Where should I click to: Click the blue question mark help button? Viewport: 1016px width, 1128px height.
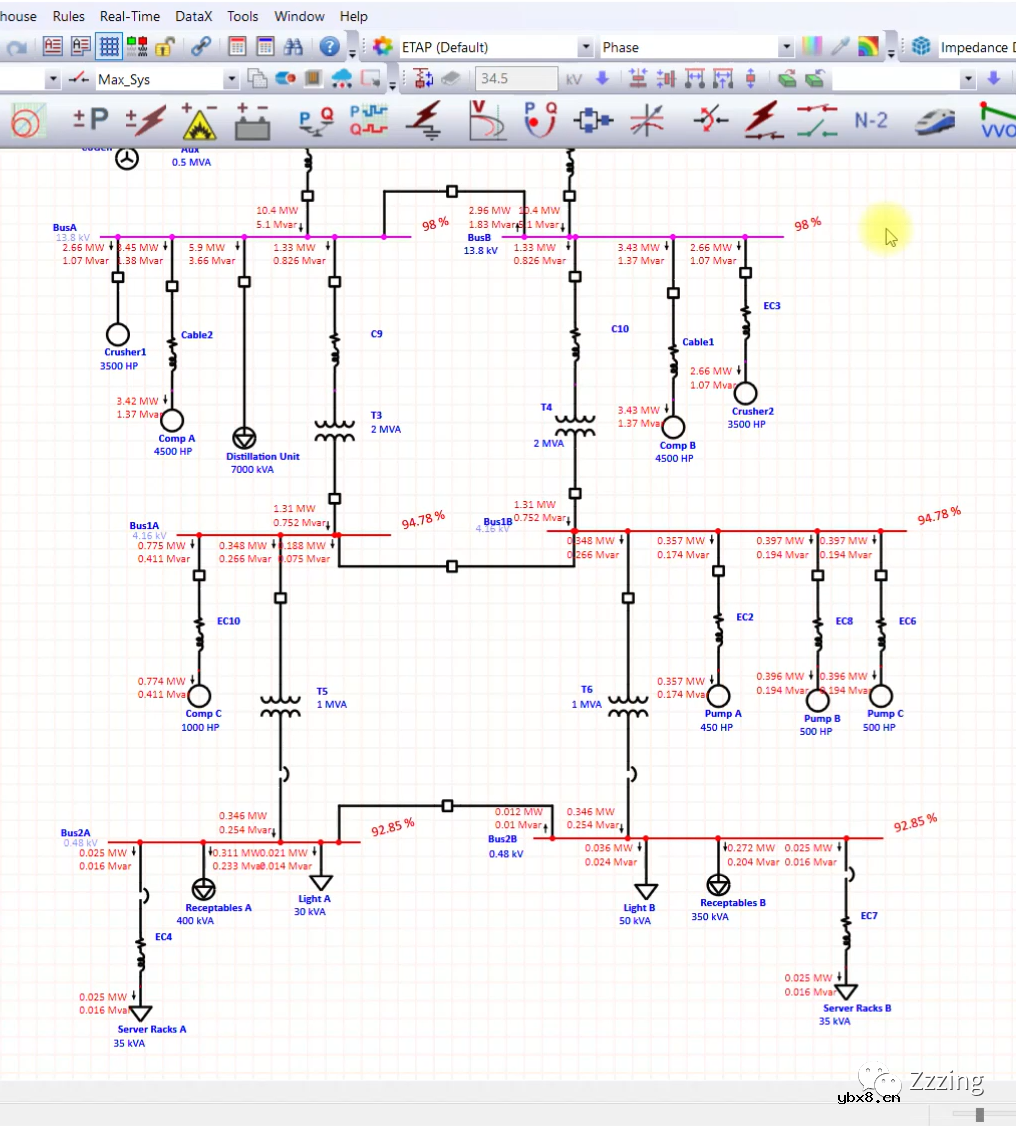[329, 47]
